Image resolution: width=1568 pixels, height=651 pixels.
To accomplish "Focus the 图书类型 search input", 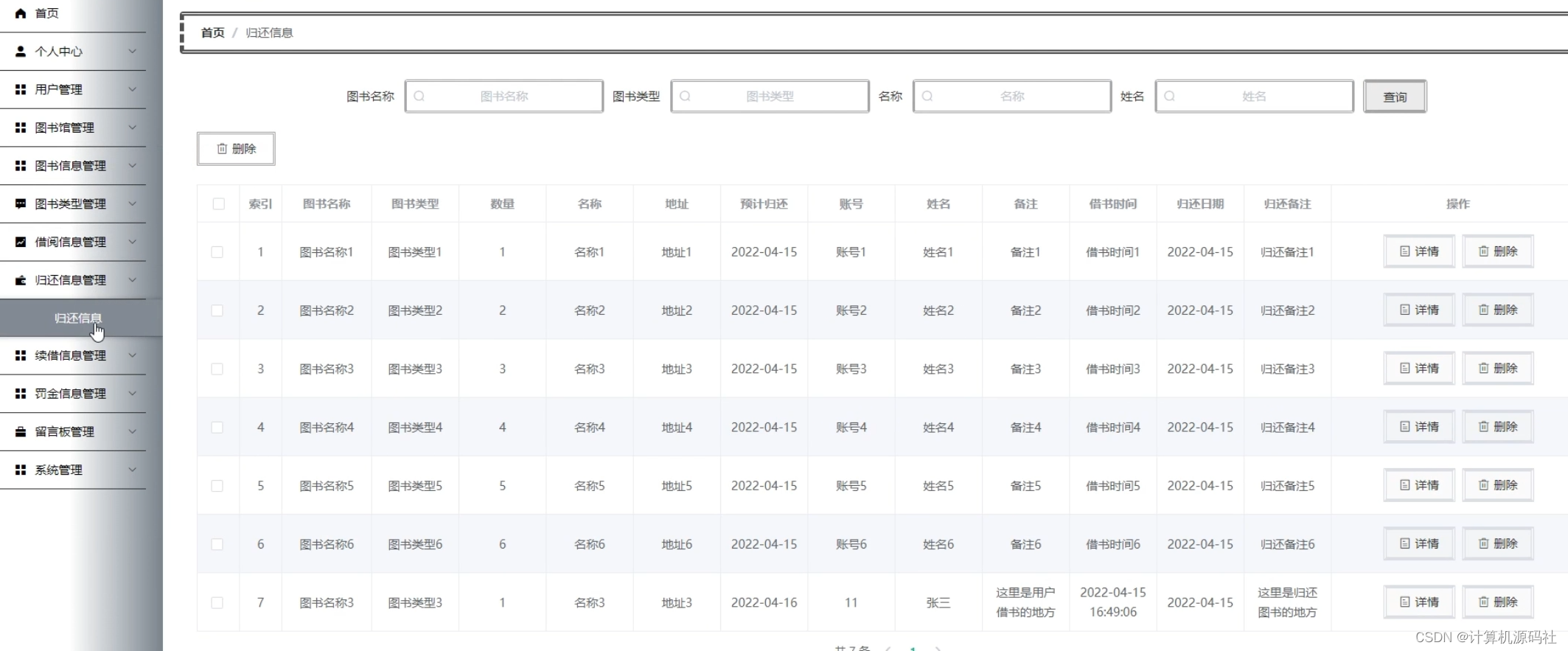I will tap(770, 96).
